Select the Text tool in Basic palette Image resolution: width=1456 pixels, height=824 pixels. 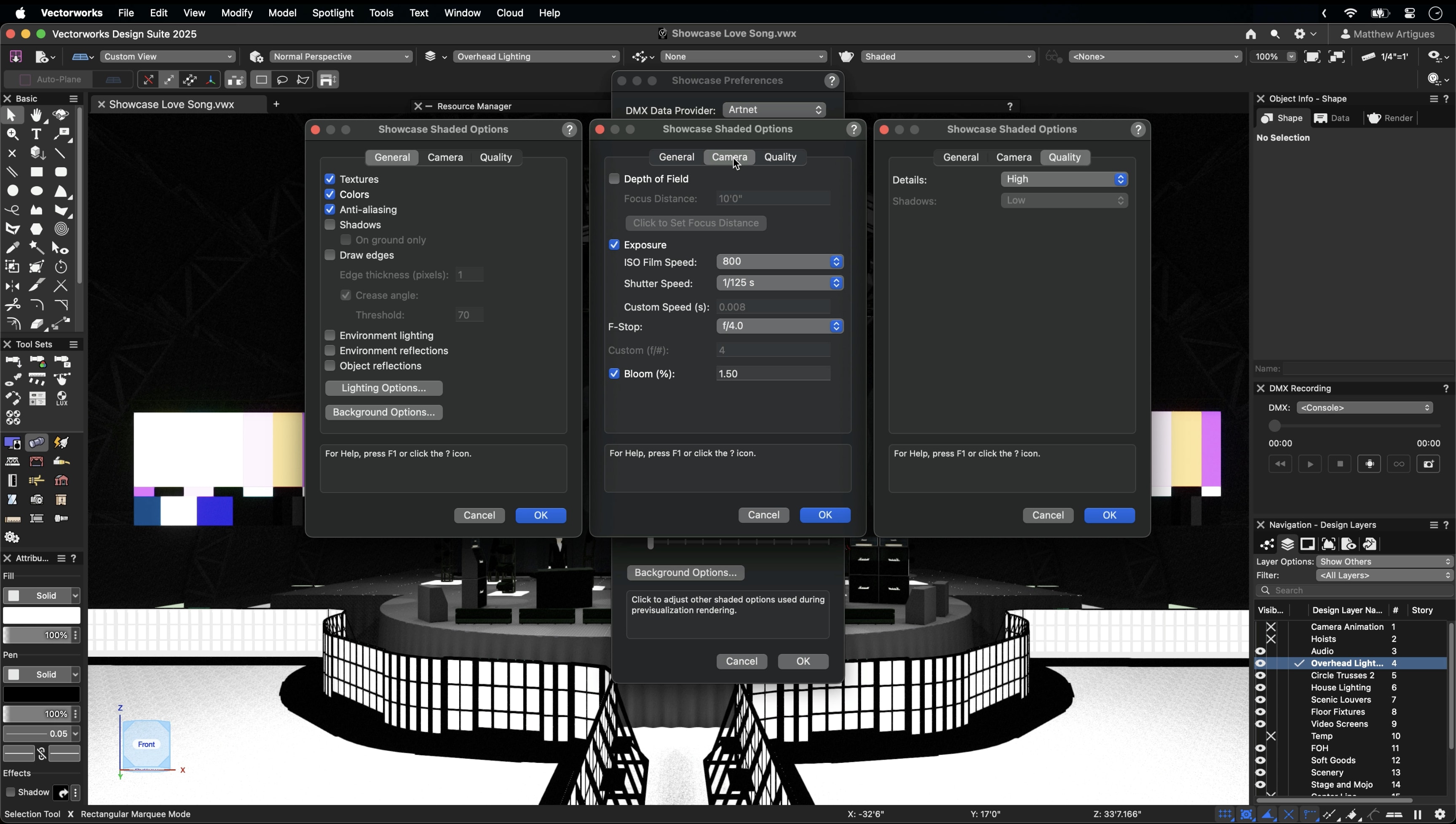[x=37, y=134]
